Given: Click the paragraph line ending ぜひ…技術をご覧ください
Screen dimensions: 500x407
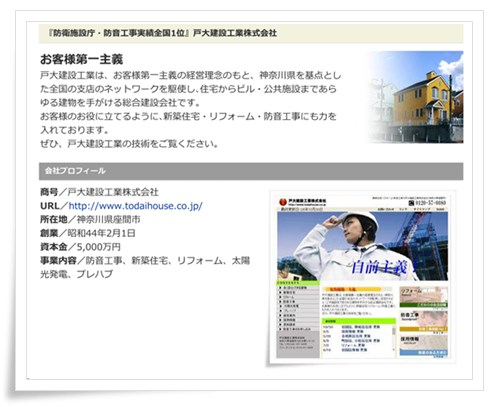Looking at the screenshot, I should pos(129,144).
